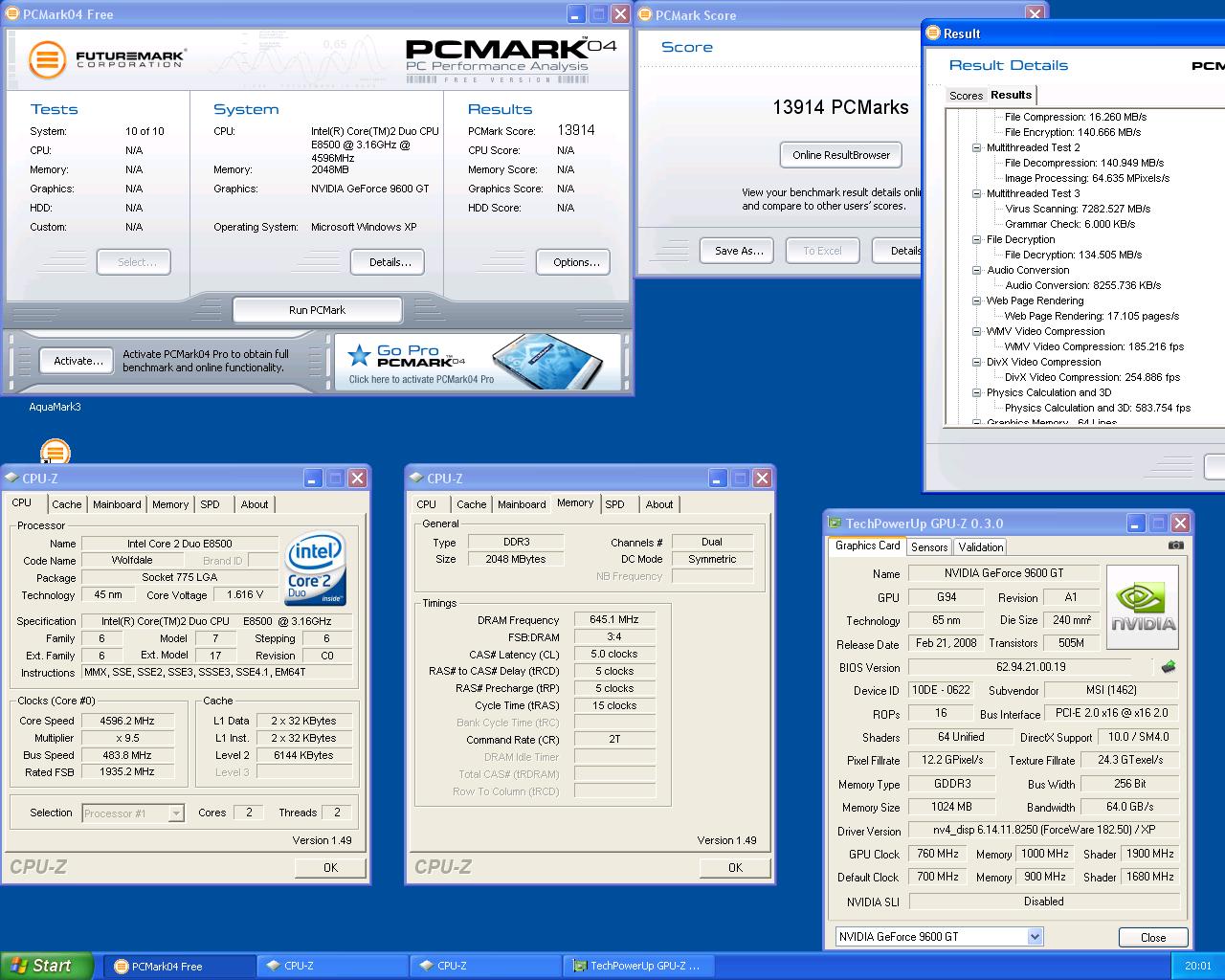Collapse the File Decryption tree node
This screenshot has height=980, width=1225.
tap(977, 239)
